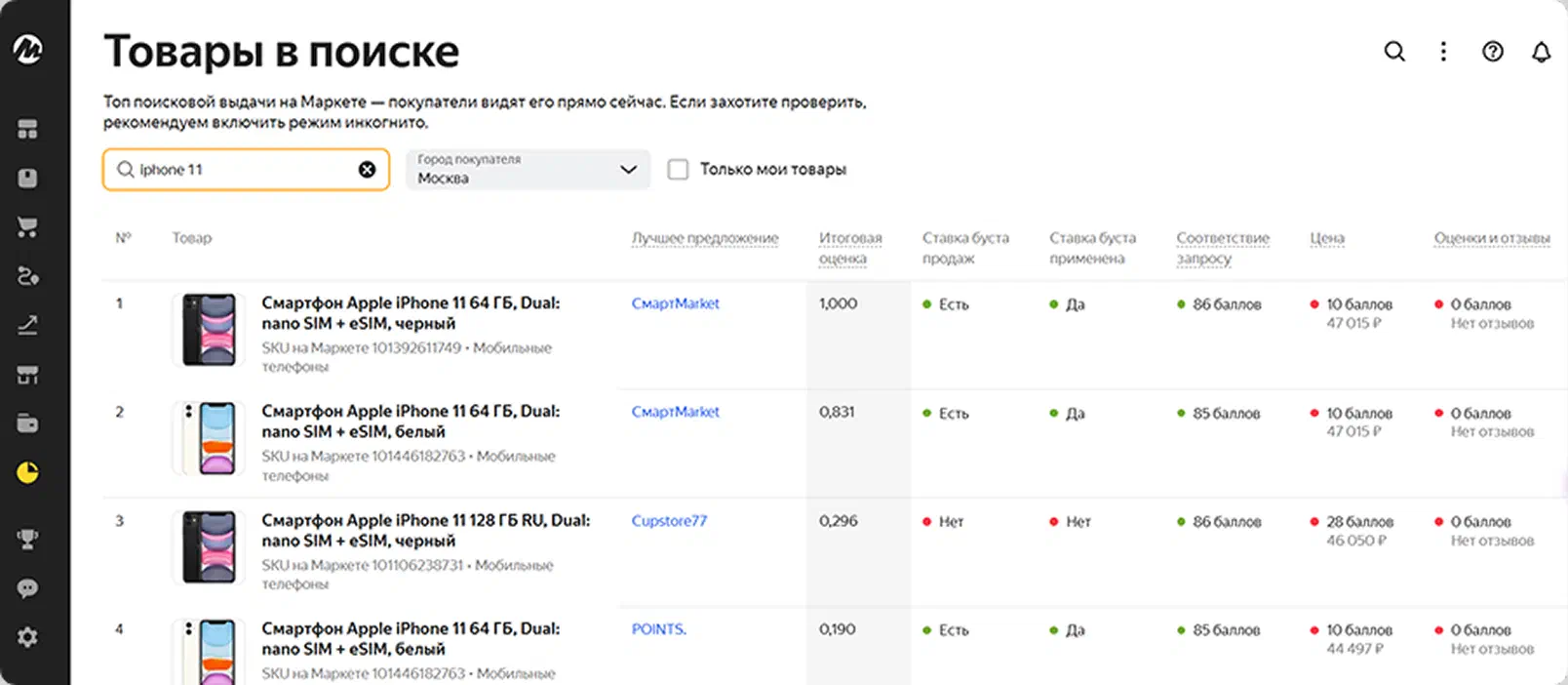Click 'Оценки и отзывы' column header
The width and height of the screenshot is (1568, 685).
(x=1491, y=238)
